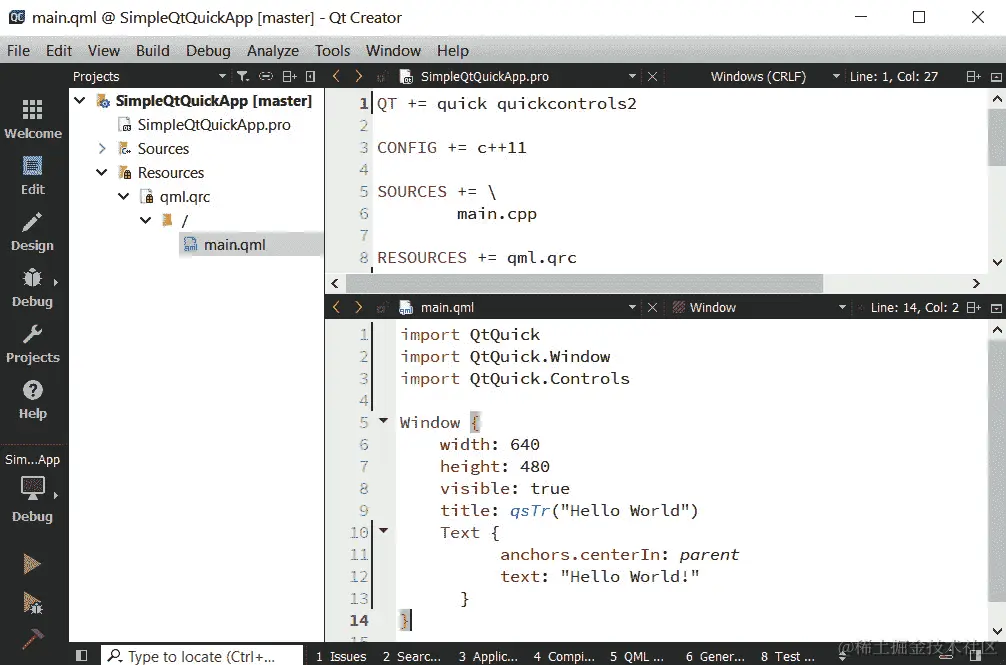Viewport: 1006px width, 665px height.
Task: Open the Sim...App kit selector
Action: [33, 487]
